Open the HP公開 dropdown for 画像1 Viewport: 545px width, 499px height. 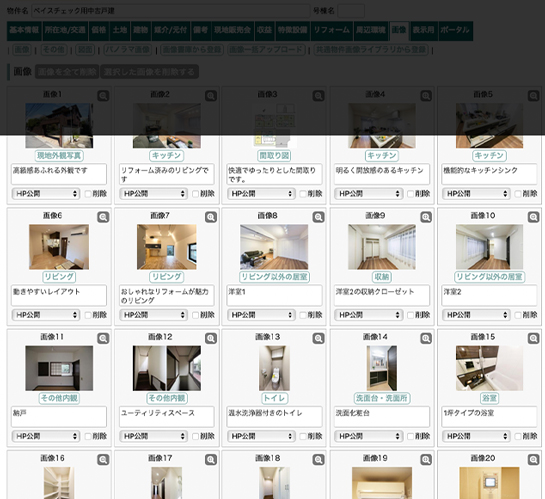(x=46, y=194)
